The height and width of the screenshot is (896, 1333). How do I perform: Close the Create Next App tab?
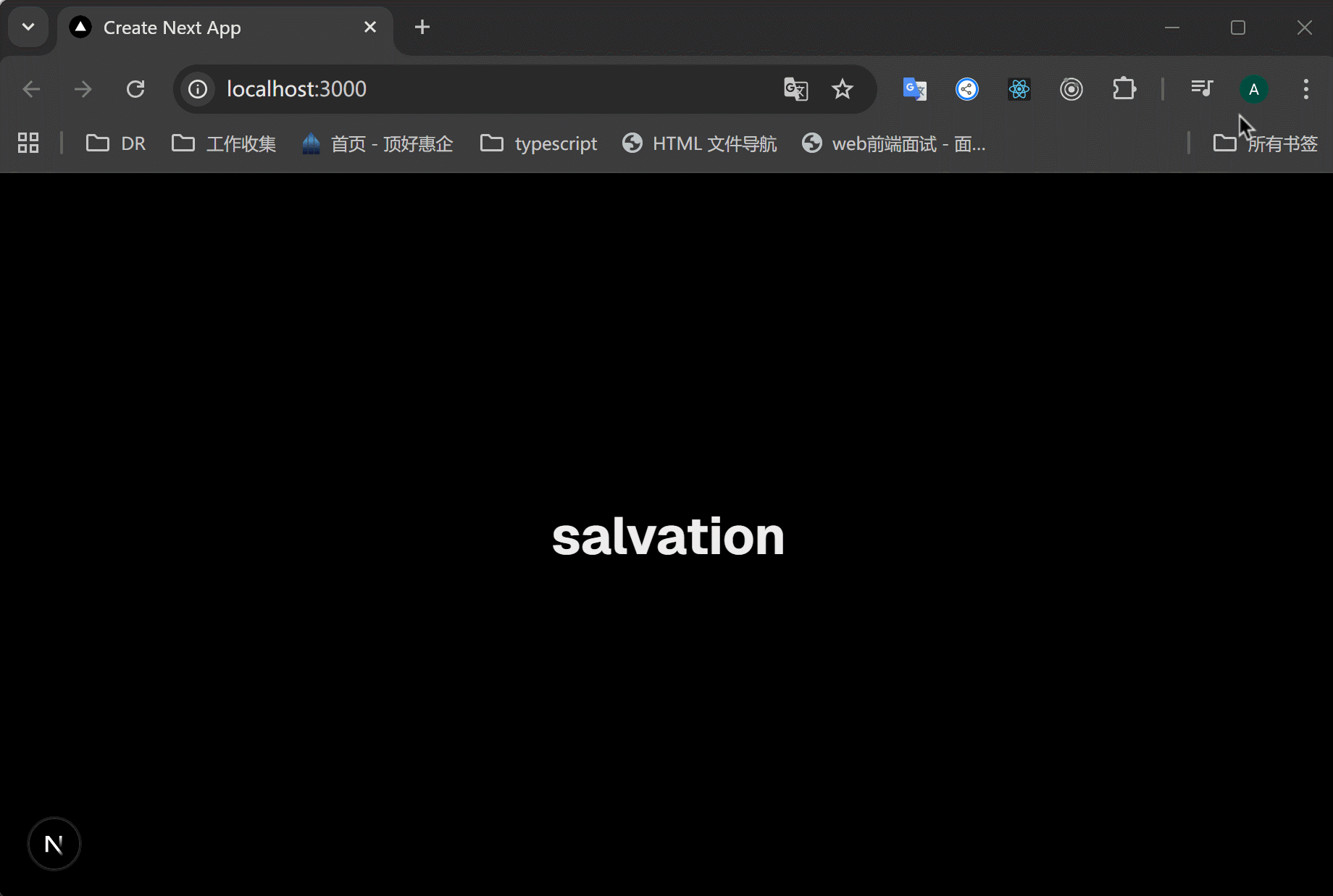370,28
